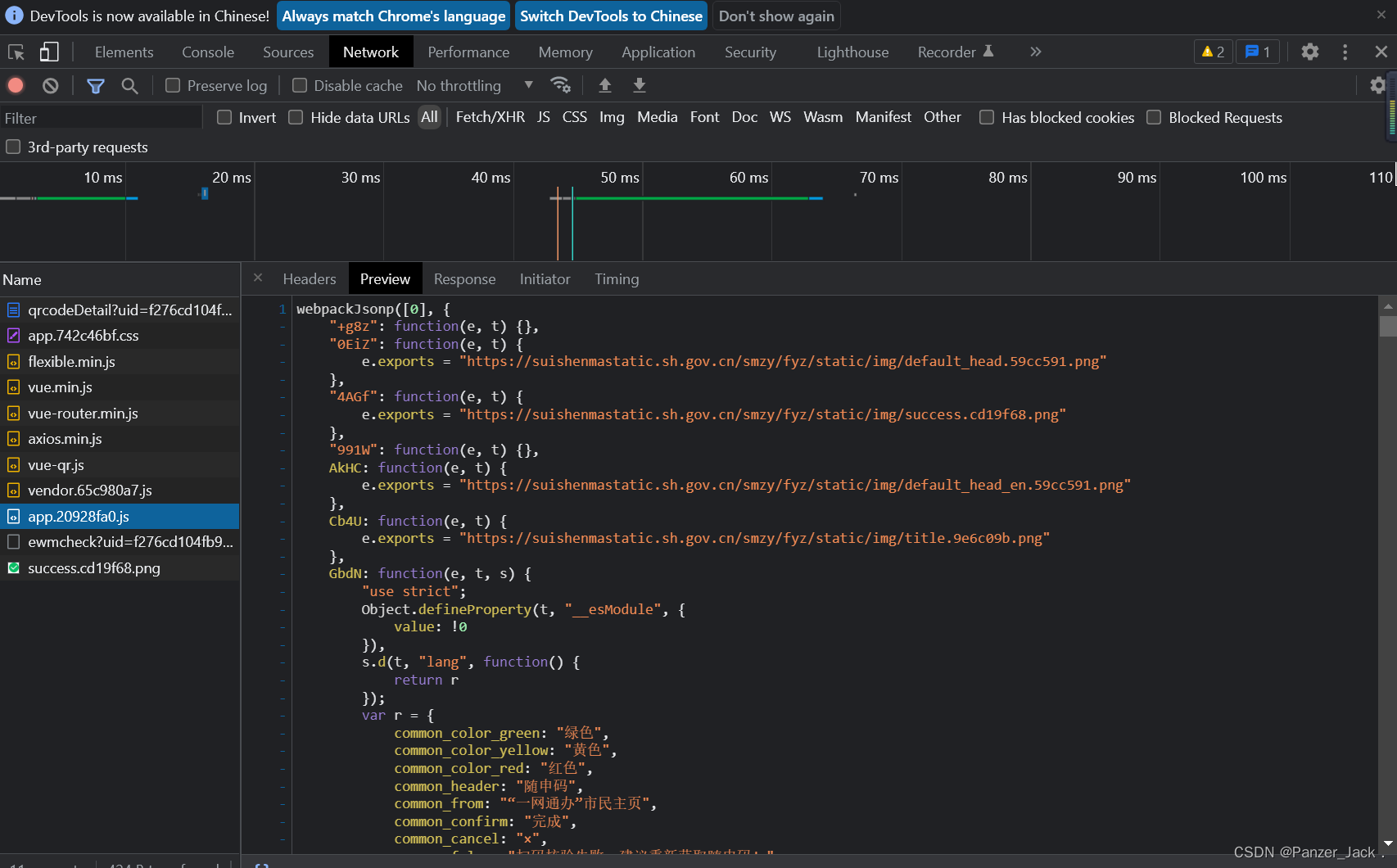
Task: Enable Preserve log checkbox
Action: pyautogui.click(x=173, y=85)
